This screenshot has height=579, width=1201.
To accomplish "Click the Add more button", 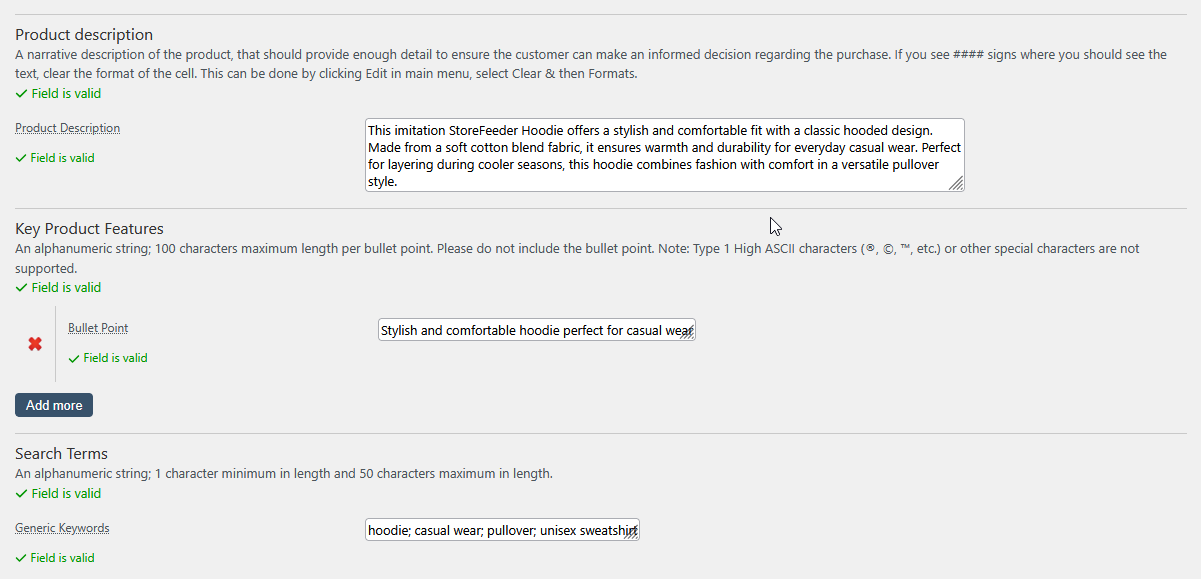I will [54, 405].
